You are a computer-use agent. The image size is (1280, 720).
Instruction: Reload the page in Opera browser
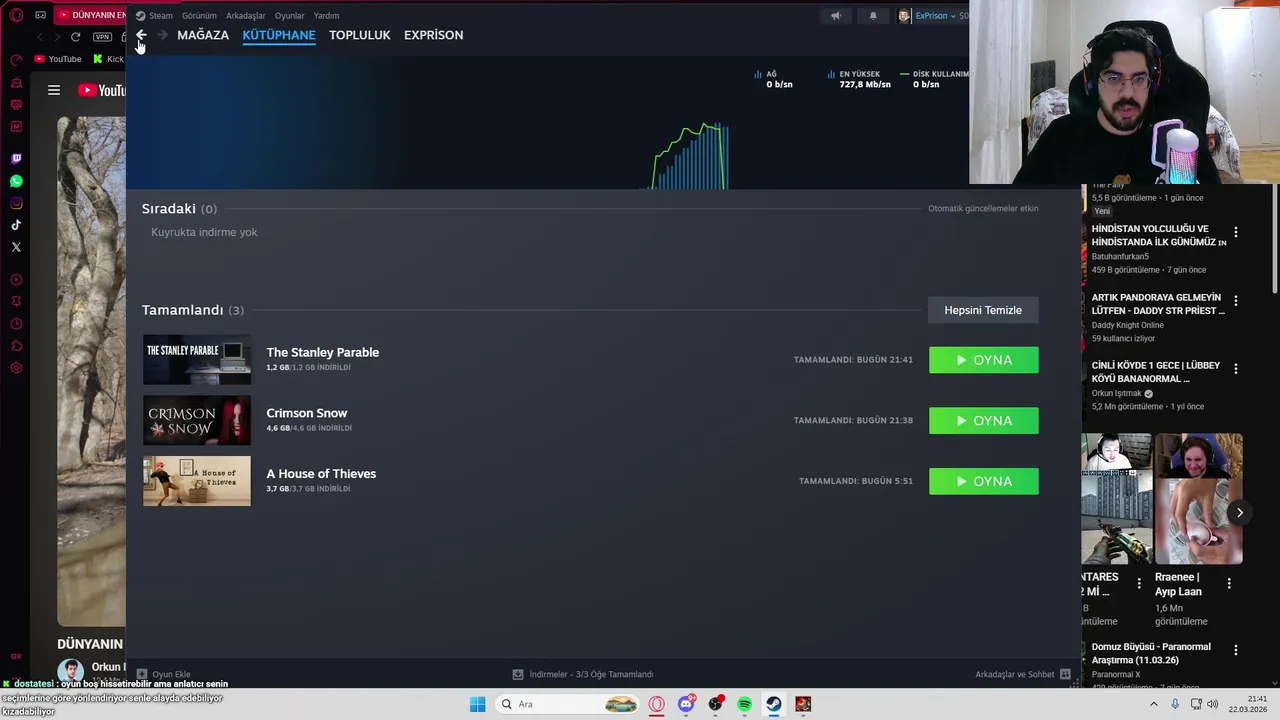click(75, 36)
